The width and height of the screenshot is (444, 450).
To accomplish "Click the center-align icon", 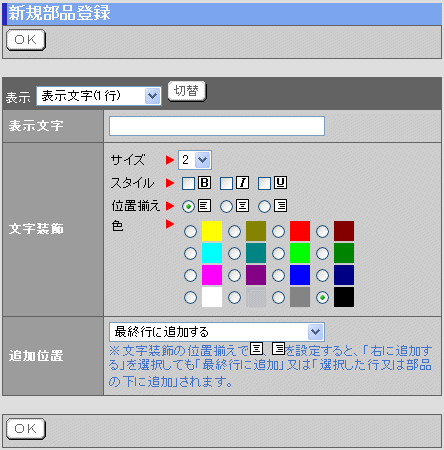I will (243, 206).
